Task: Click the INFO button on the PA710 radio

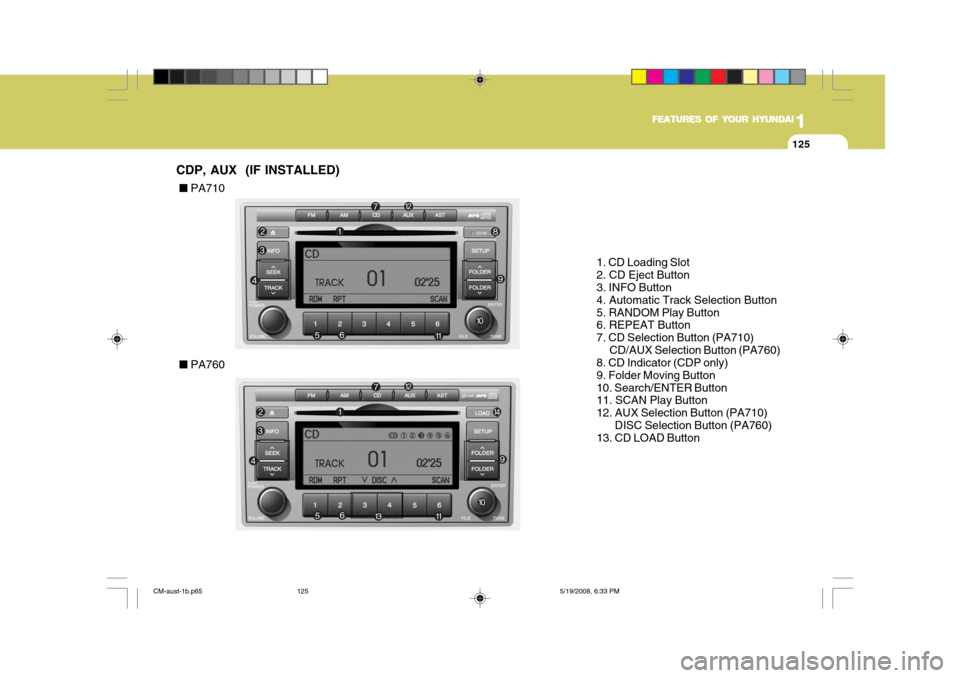Action: pyautogui.click(x=272, y=251)
